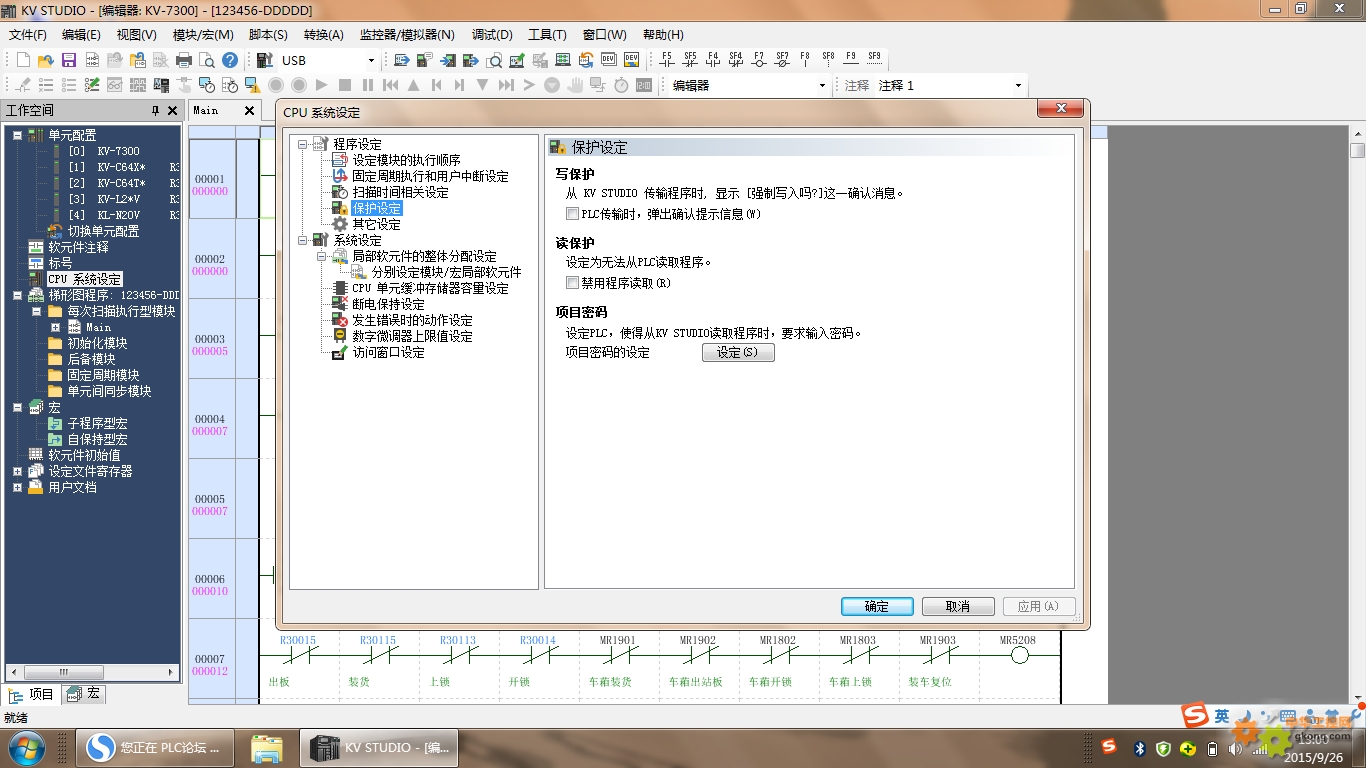Open the 文件(F) menu
The image size is (1366, 768).
click(28, 34)
